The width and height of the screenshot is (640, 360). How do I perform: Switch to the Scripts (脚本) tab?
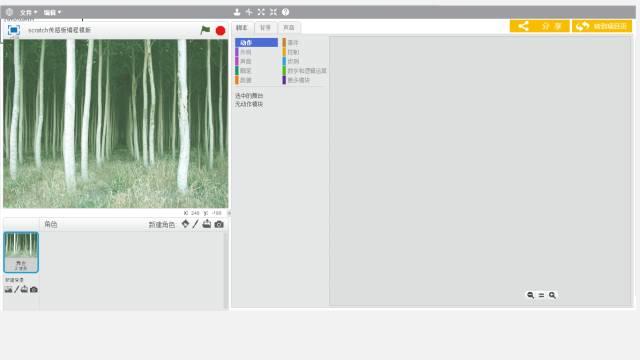pos(242,27)
